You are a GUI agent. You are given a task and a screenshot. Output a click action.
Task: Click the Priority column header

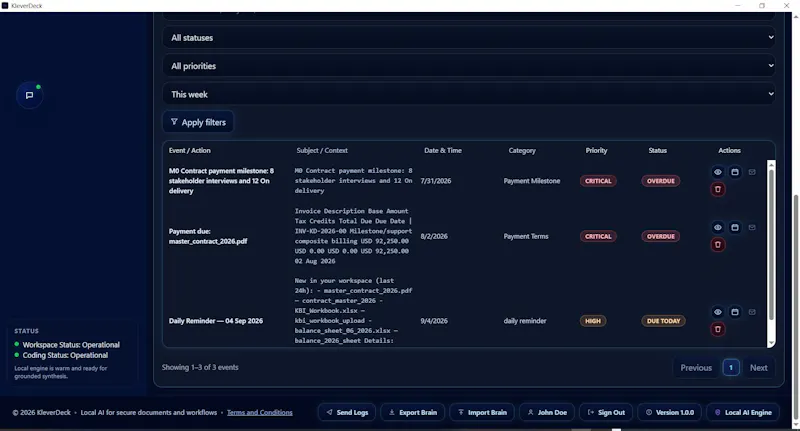(x=596, y=150)
